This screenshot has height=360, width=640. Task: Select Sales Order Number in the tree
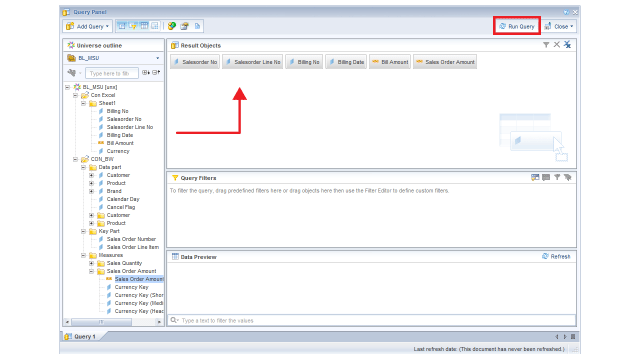click(x=131, y=239)
